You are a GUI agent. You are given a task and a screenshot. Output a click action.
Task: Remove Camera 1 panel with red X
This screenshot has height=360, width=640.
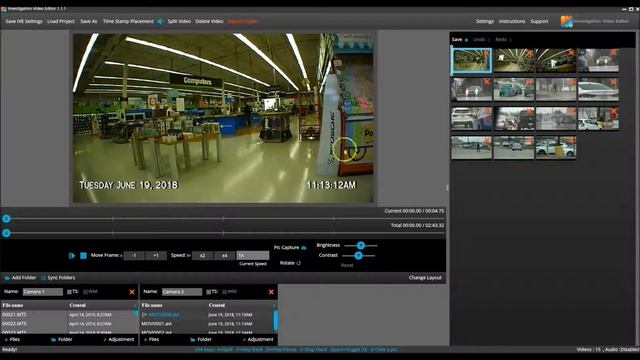coord(132,292)
